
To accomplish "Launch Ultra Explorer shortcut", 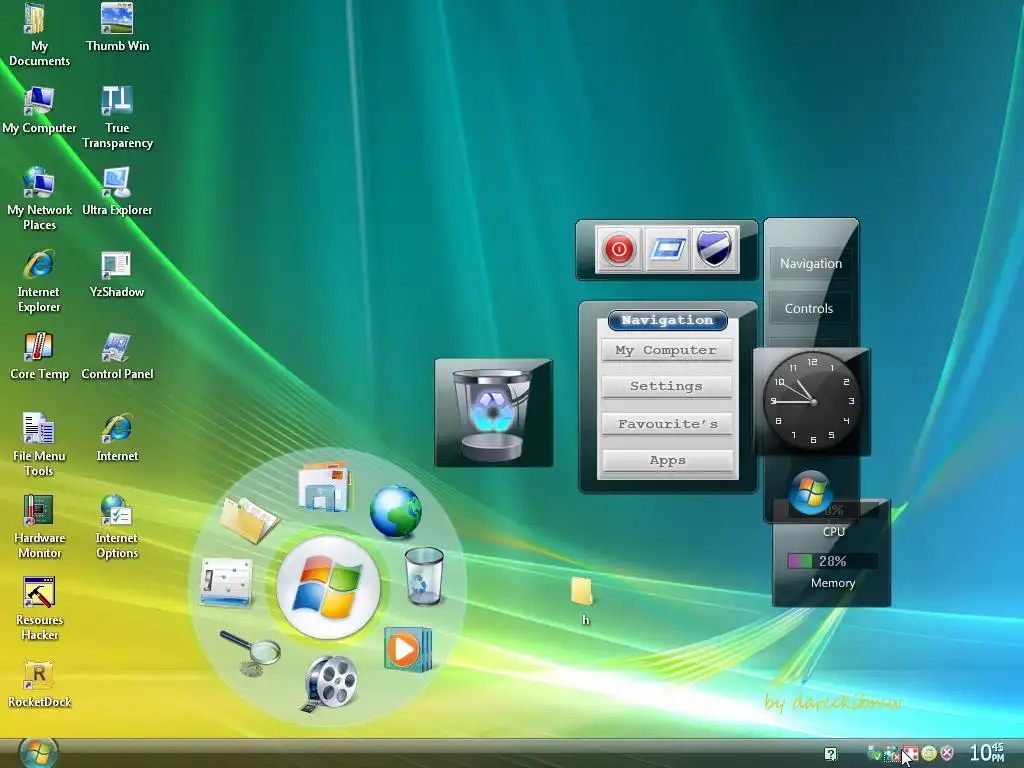I will [x=118, y=191].
